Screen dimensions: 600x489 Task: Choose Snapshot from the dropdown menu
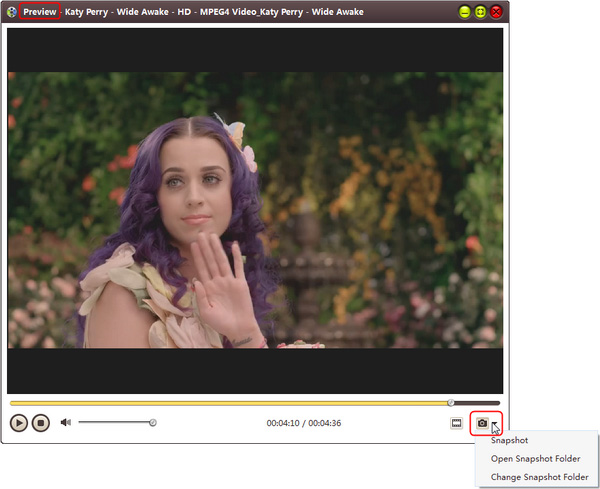(x=509, y=440)
